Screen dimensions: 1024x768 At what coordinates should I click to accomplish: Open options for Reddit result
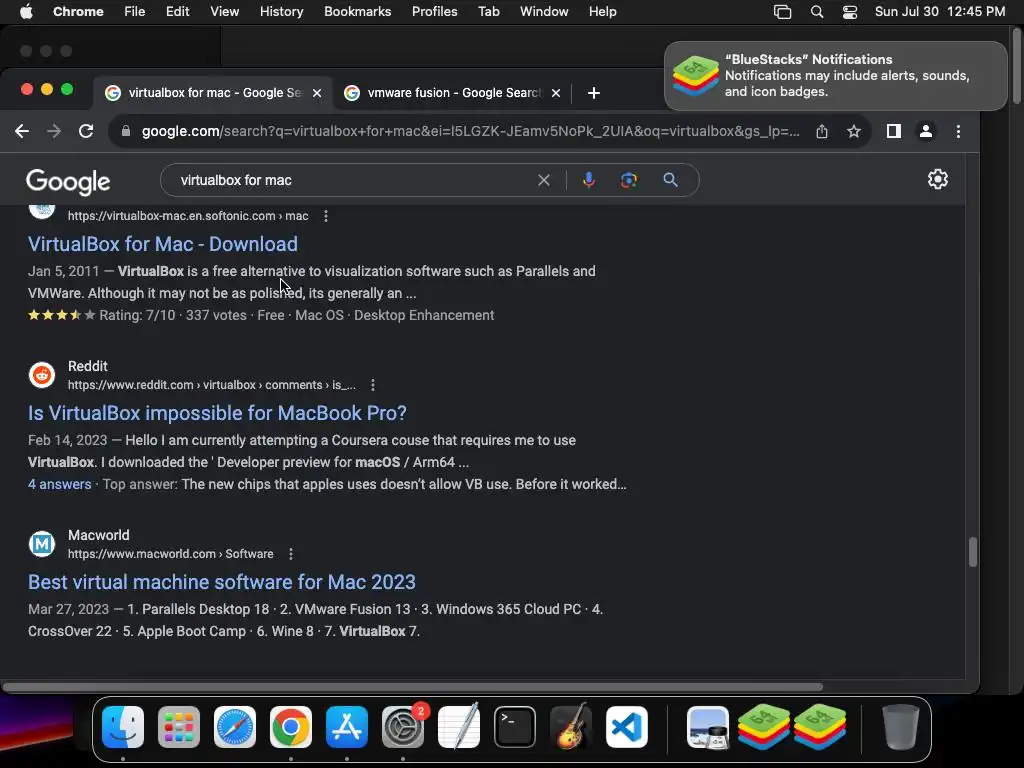tap(373, 385)
